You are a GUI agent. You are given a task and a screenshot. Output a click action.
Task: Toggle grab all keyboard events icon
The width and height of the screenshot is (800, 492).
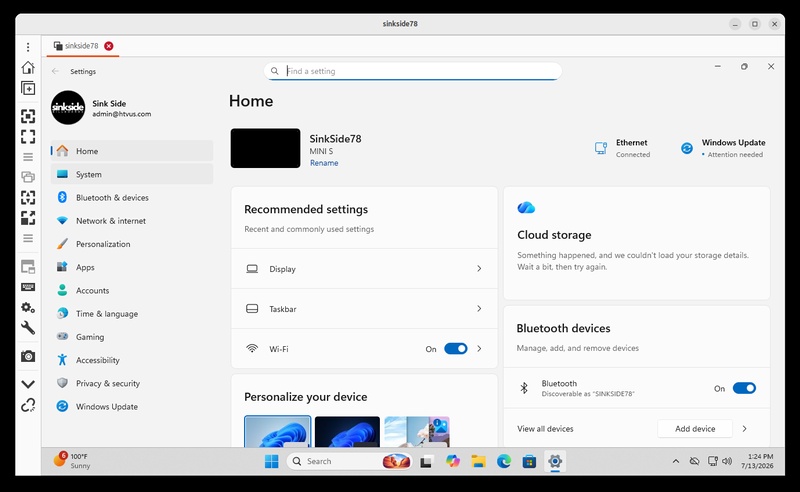click(x=28, y=287)
